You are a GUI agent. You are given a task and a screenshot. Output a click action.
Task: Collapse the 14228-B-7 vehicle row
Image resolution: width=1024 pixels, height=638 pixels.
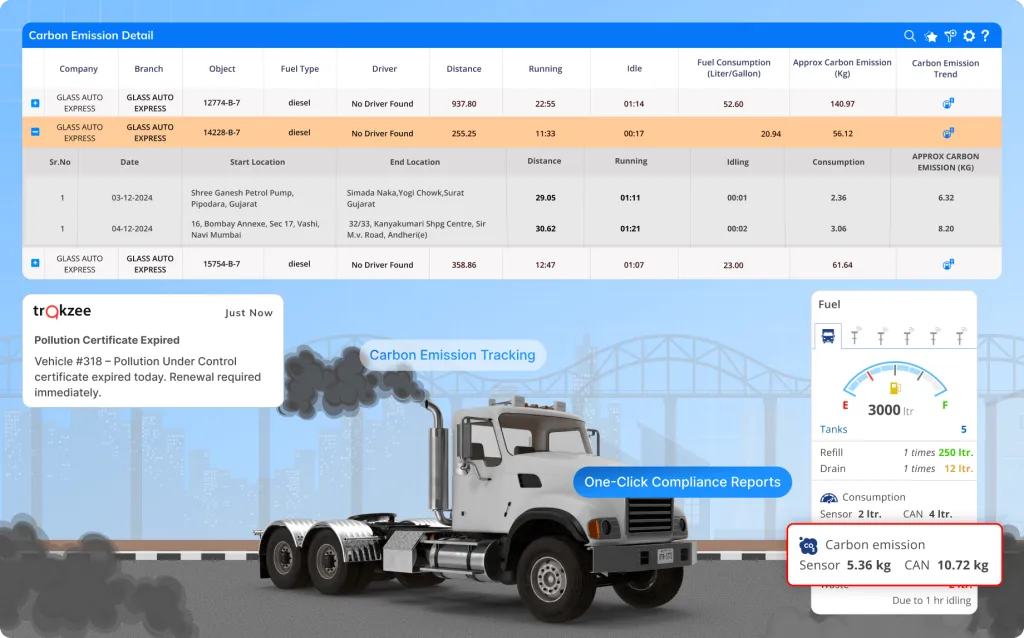click(35, 132)
